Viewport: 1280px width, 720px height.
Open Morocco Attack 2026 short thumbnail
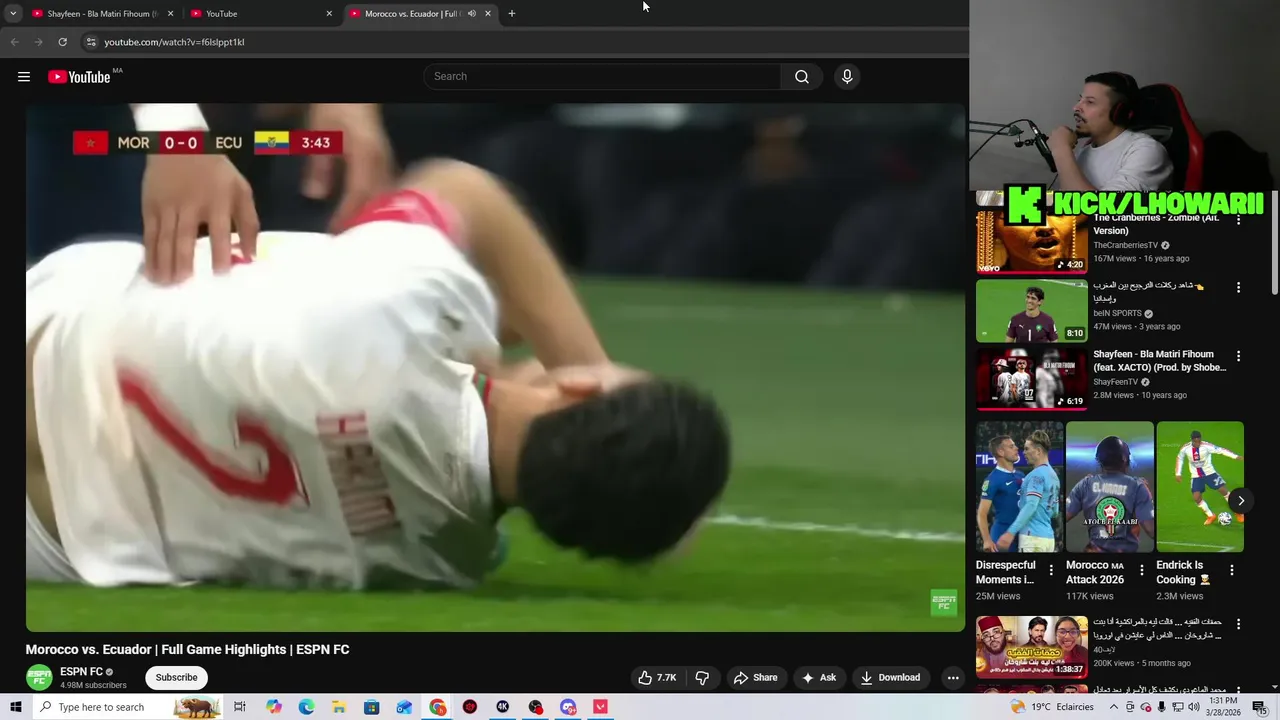(1109, 487)
